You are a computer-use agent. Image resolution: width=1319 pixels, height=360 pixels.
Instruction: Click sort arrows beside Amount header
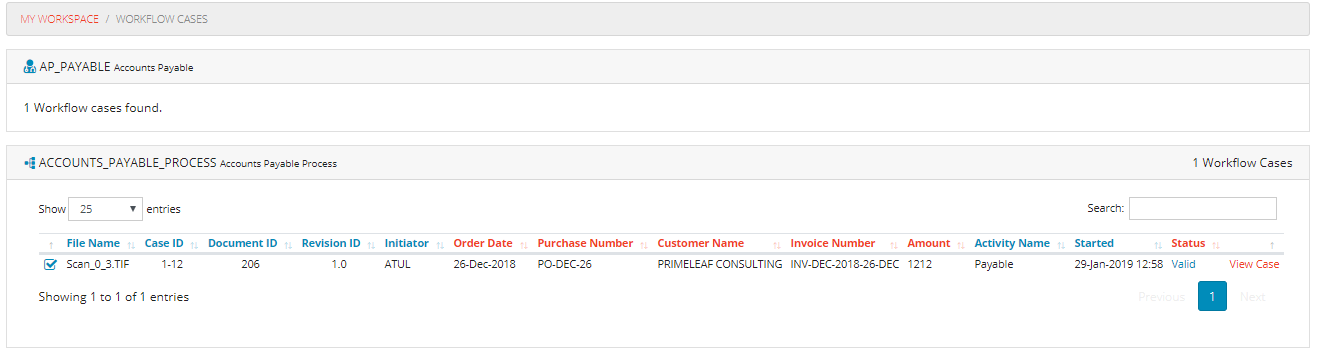point(961,244)
